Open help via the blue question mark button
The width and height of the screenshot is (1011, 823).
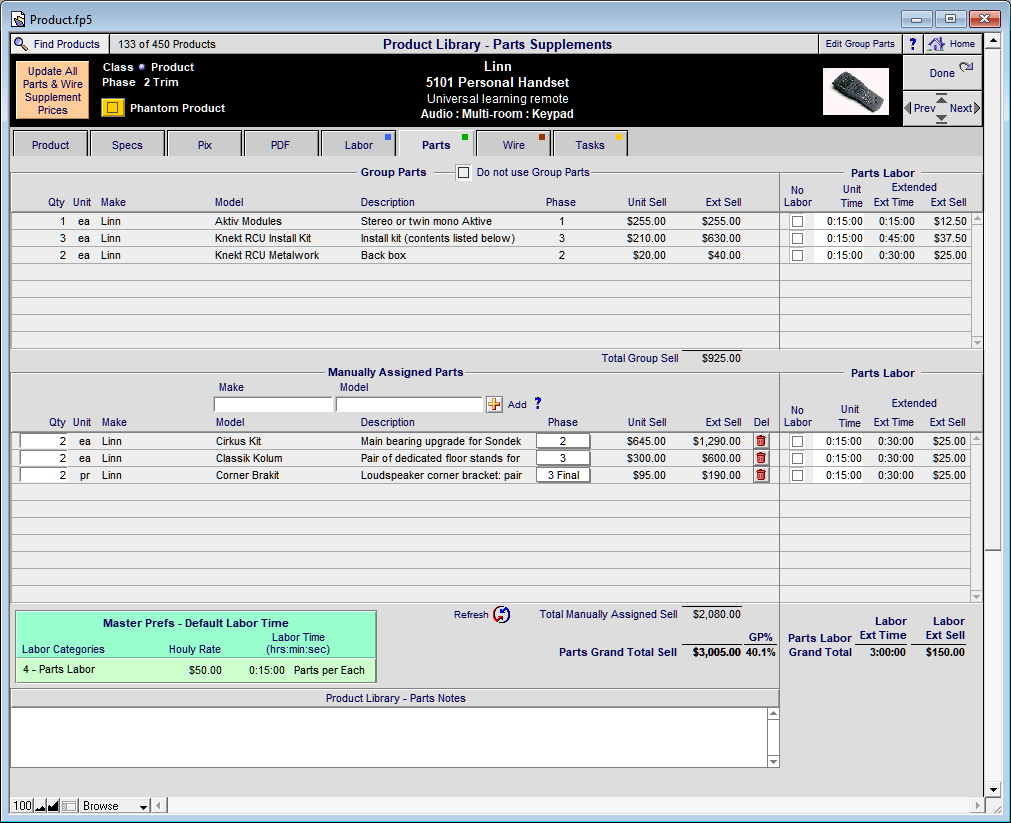click(x=912, y=44)
